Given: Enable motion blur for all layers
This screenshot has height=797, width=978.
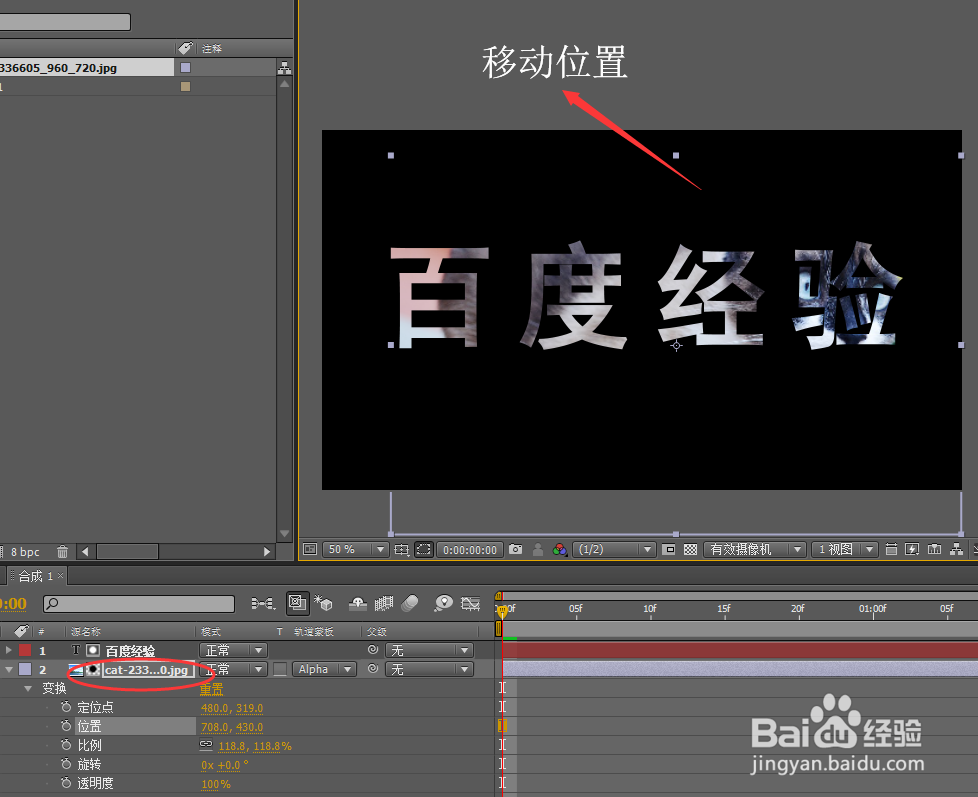Looking at the screenshot, I should point(410,603).
